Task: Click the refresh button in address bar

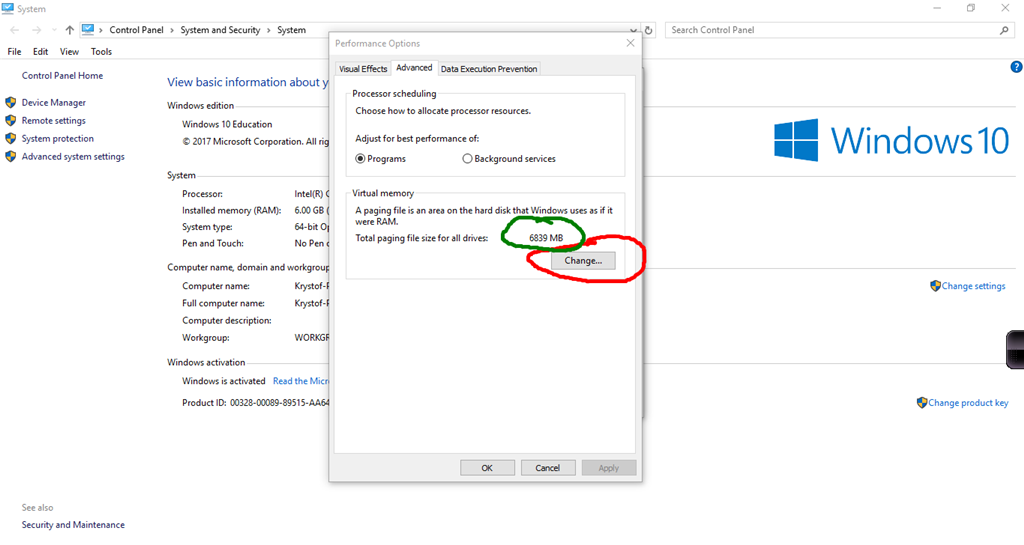Action: point(648,30)
